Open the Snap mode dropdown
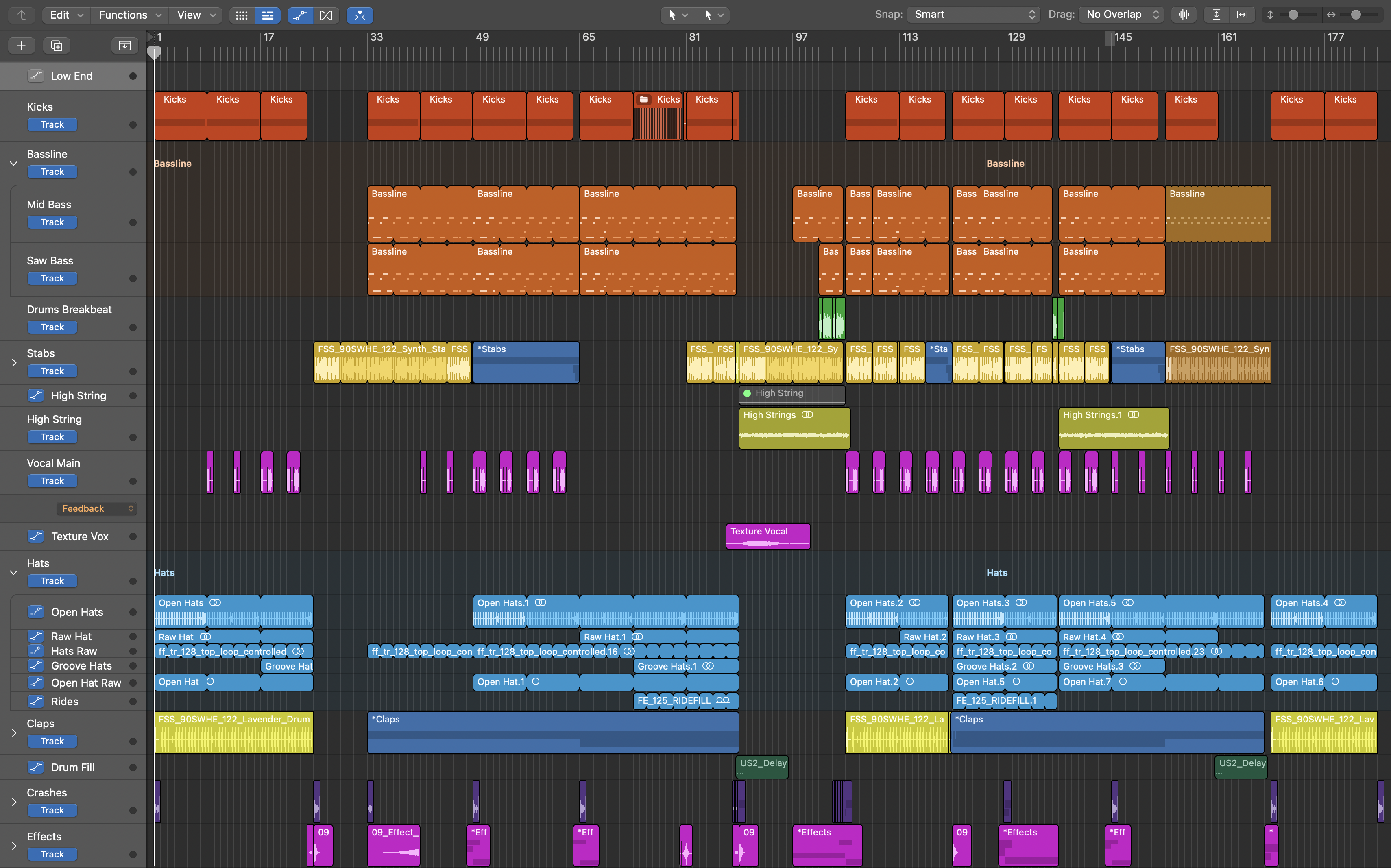Viewport: 1391px width, 868px height. coord(974,14)
